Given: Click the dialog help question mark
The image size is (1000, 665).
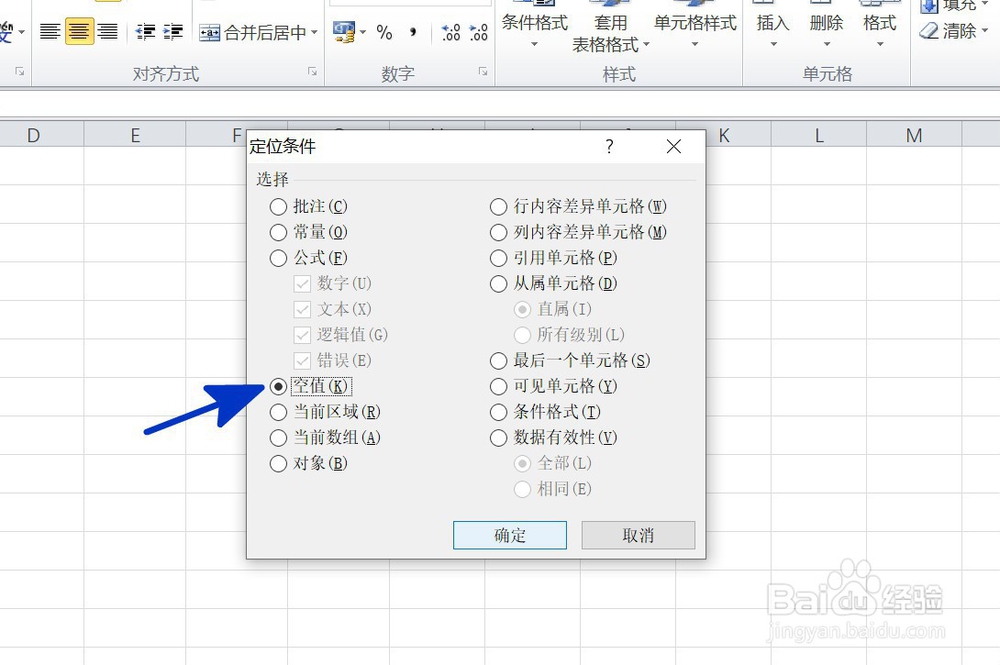Looking at the screenshot, I should tap(609, 146).
